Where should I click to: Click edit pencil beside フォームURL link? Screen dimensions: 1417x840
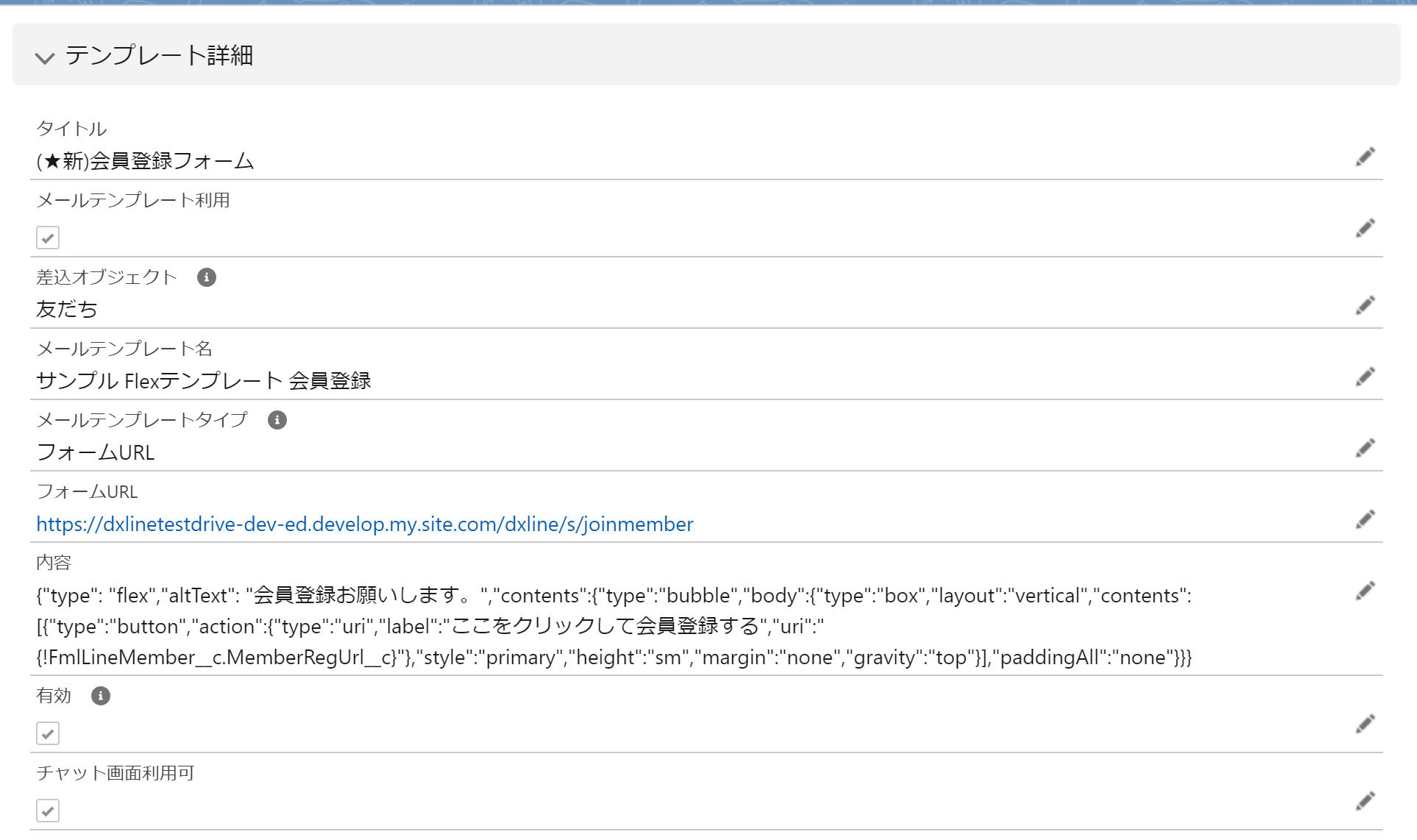[x=1365, y=519]
